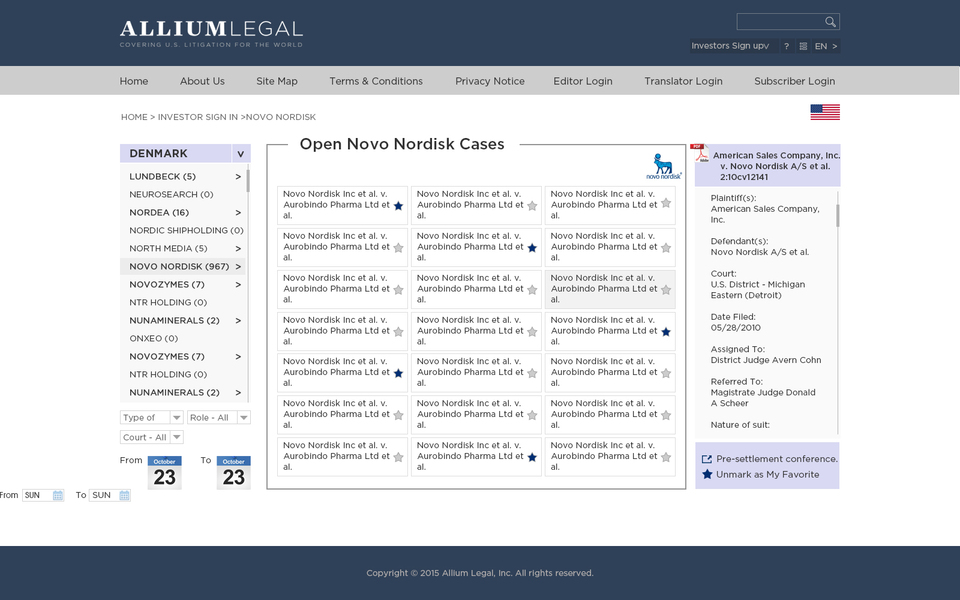Image resolution: width=960 pixels, height=600 pixels.
Task: Open the EN language selector
Action: [826, 47]
